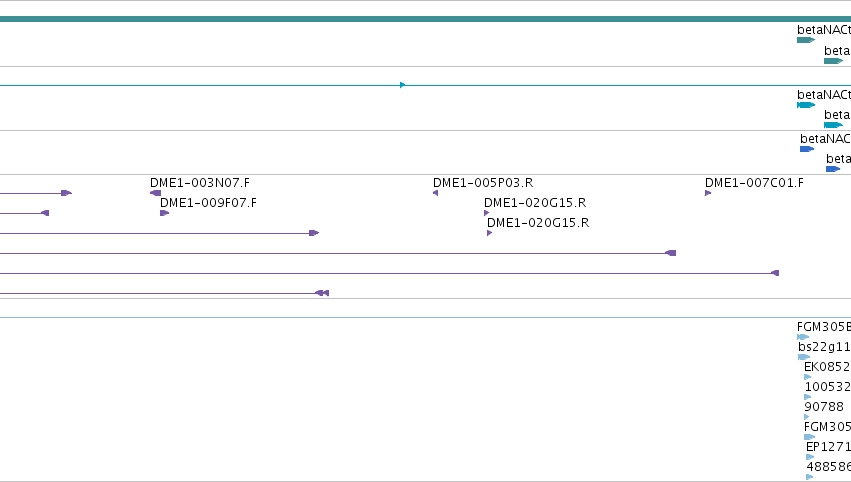Viewport: 851px width, 482px height.
Task: Select the EP1271 EST label
Action: click(x=828, y=447)
